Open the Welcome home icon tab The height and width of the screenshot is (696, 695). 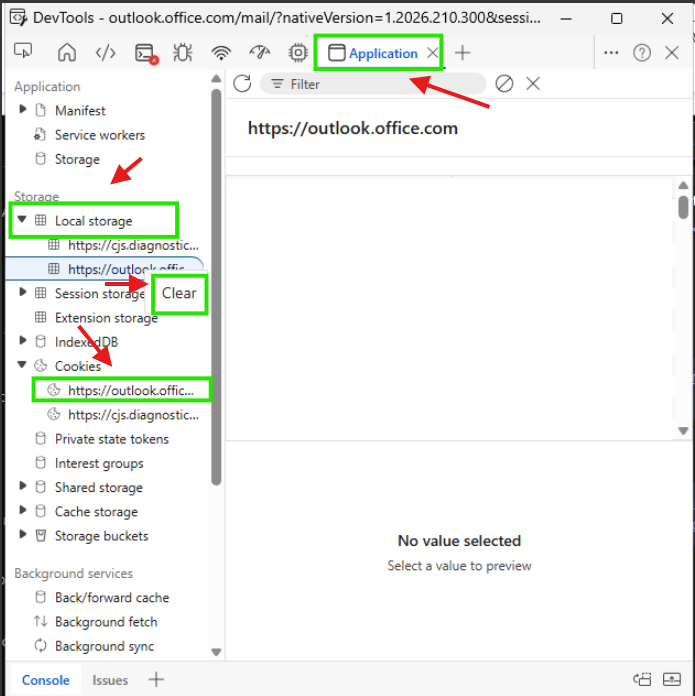(67, 53)
